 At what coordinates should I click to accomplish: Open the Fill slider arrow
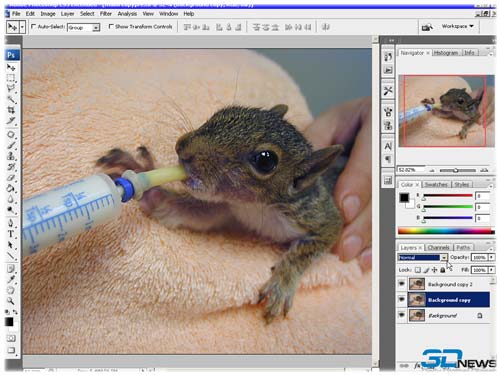[491, 270]
